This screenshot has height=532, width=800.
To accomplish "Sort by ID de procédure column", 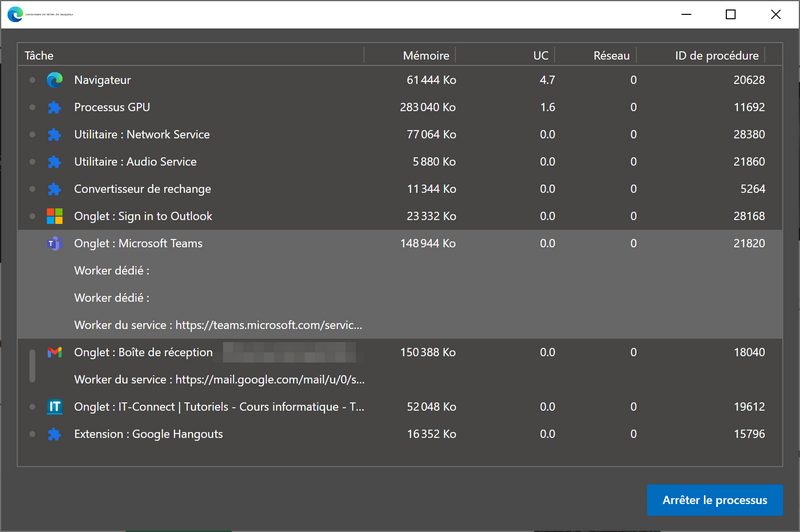I will point(716,56).
